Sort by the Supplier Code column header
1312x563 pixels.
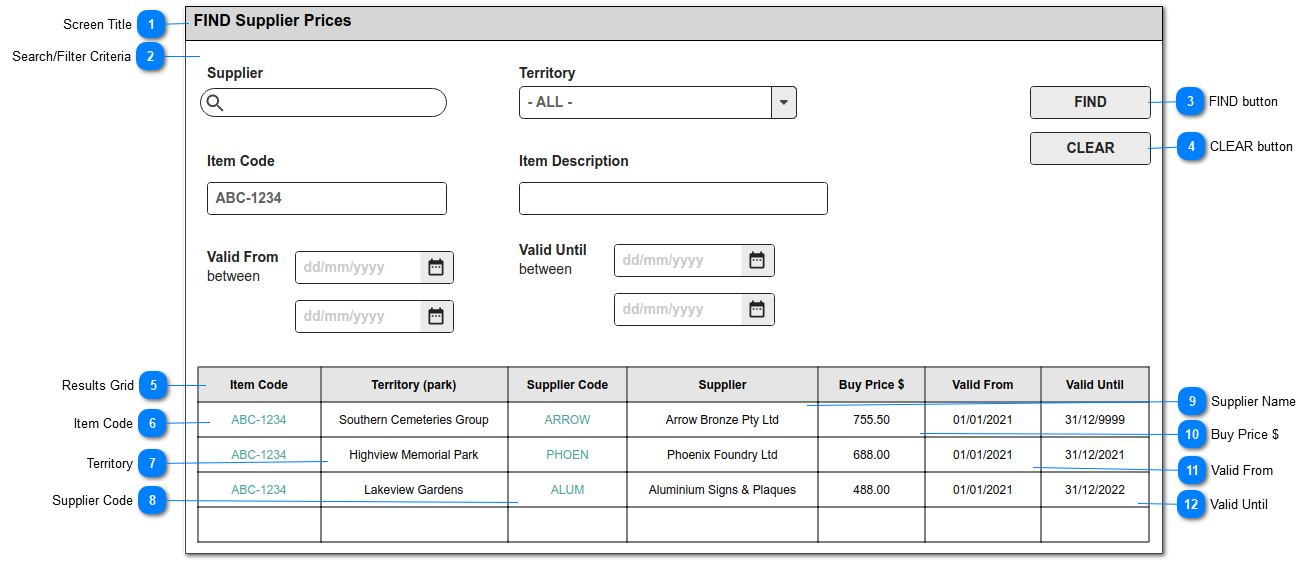567,385
